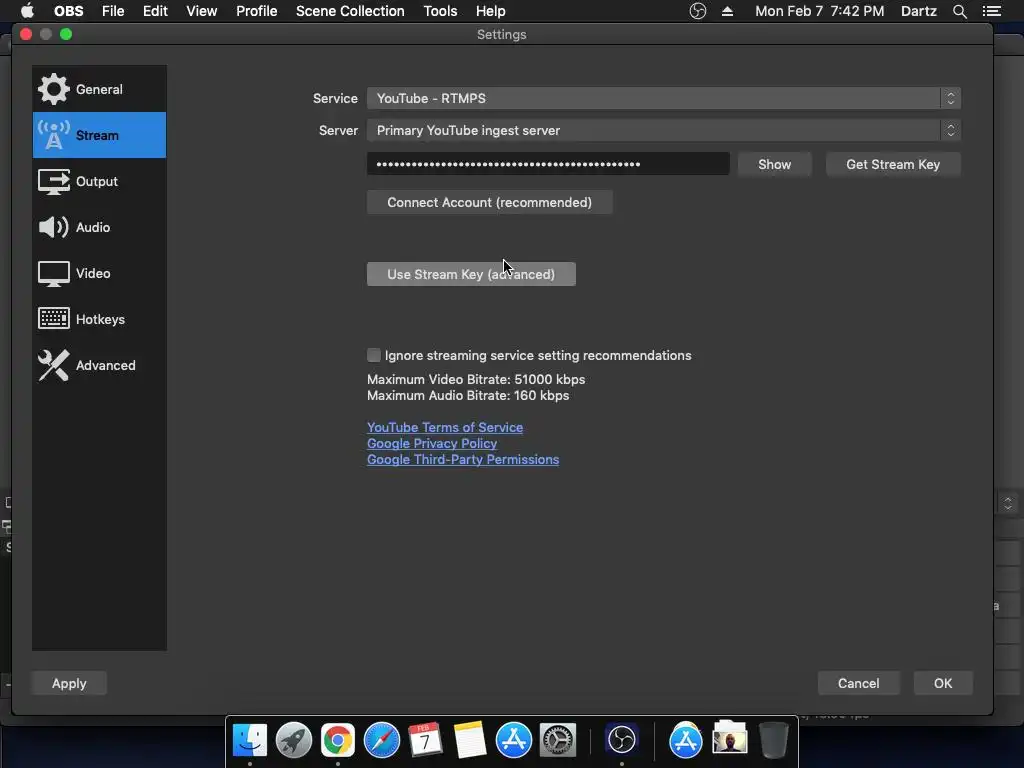Image resolution: width=1024 pixels, height=768 pixels.
Task: Open the OBS application menu
Action: [69, 11]
